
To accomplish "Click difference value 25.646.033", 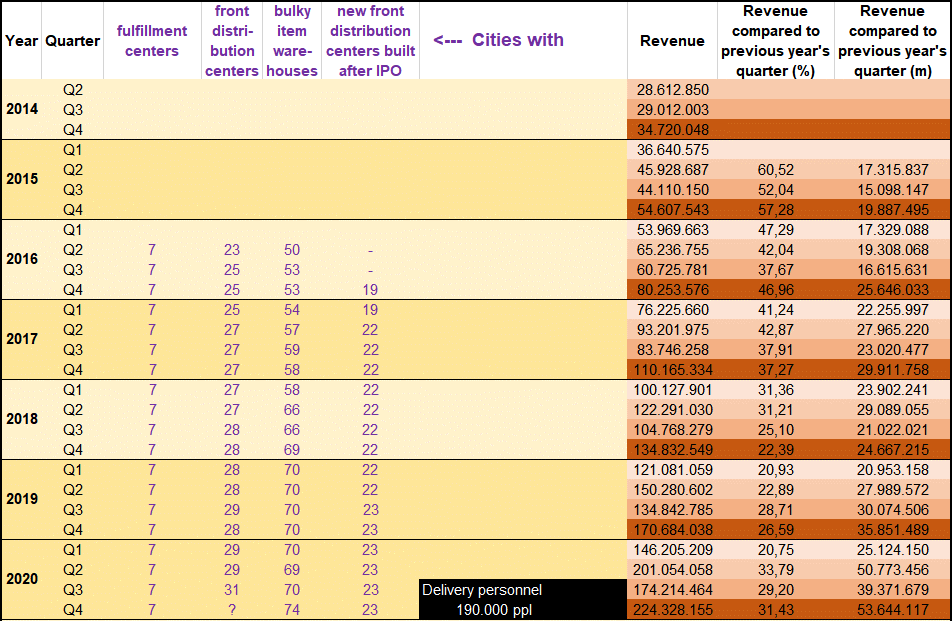I will tap(892, 290).
